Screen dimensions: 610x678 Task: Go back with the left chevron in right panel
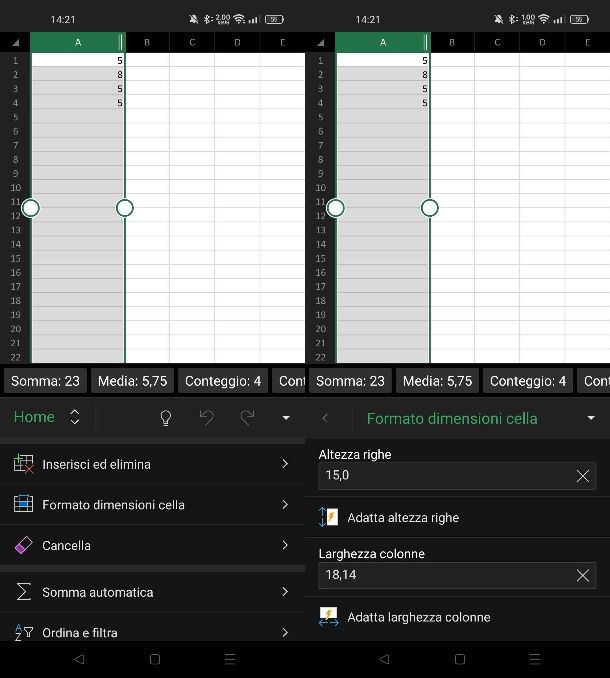(x=325, y=418)
